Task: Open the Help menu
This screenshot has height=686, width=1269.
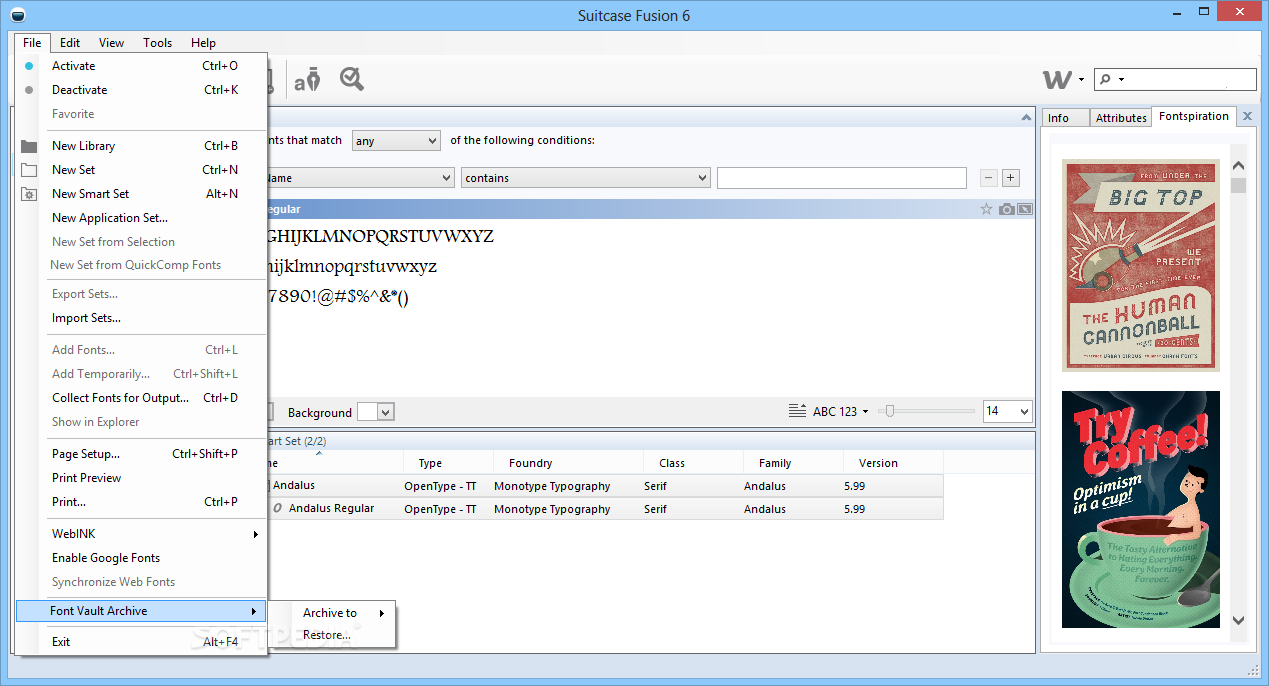Action: pos(203,43)
